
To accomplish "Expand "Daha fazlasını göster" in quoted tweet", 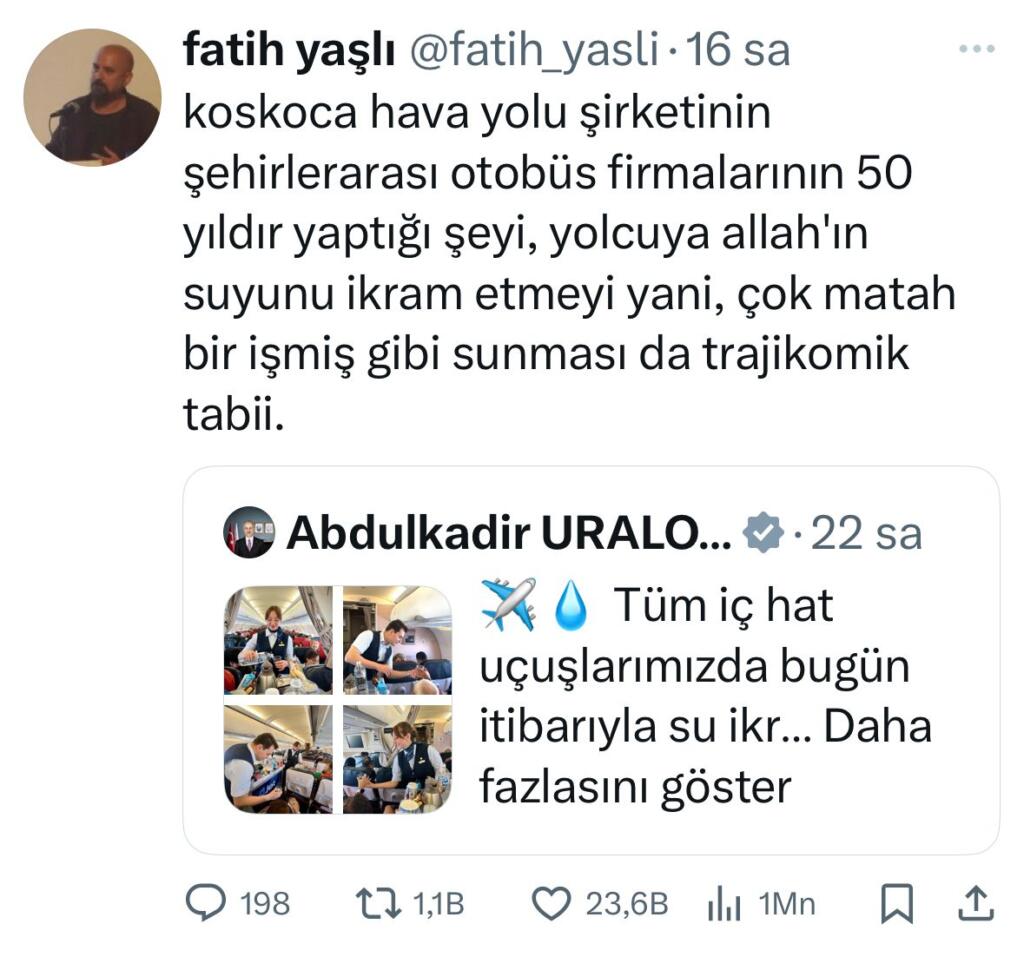I will [705, 756].
